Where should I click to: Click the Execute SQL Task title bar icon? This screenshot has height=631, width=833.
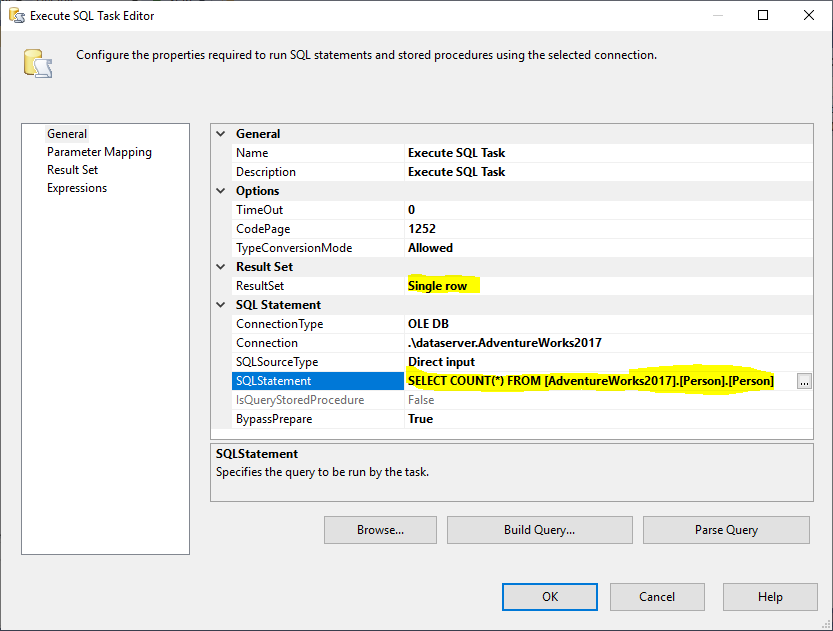(15, 15)
